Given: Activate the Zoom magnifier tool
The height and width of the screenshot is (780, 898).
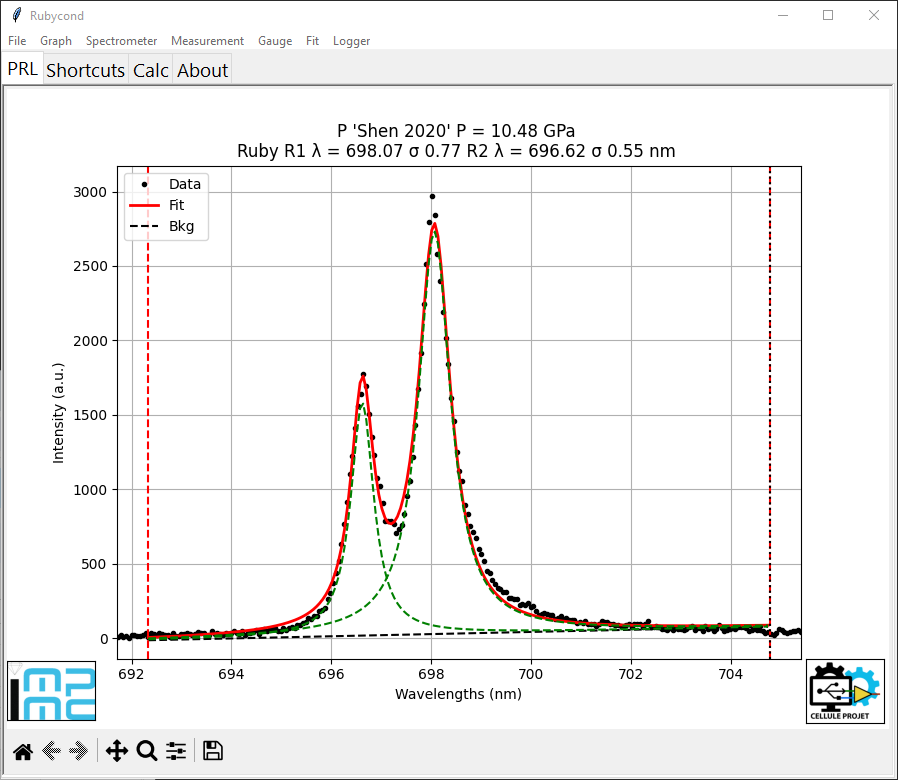Looking at the screenshot, I should coord(147,751).
